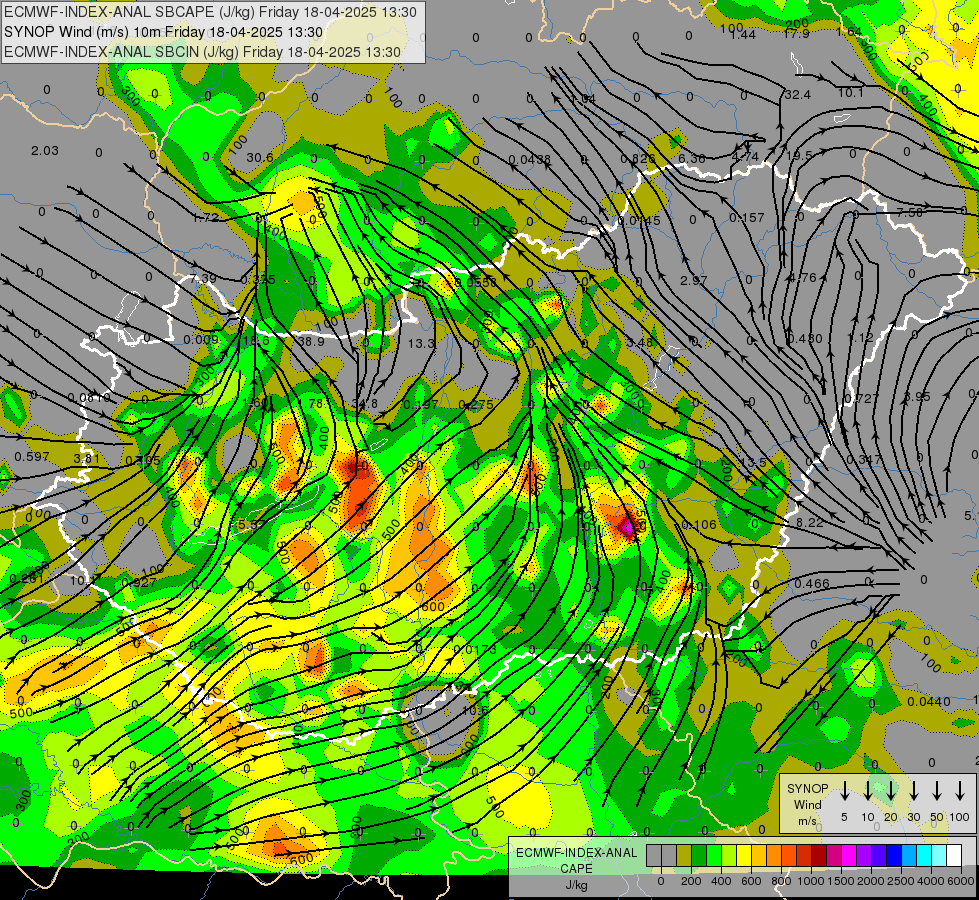
Task: Select the pure yellow CAPE scale swatch
Action: pyautogui.click(x=744, y=855)
